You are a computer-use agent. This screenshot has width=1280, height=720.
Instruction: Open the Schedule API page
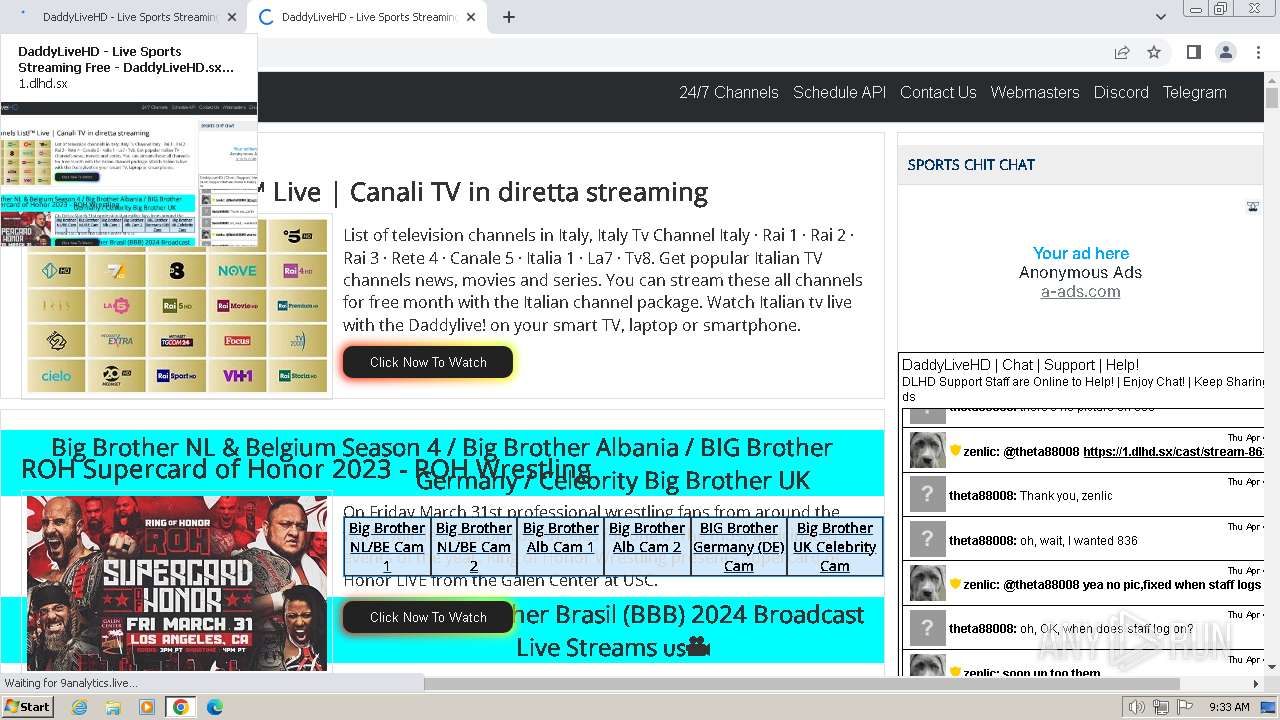tap(839, 92)
